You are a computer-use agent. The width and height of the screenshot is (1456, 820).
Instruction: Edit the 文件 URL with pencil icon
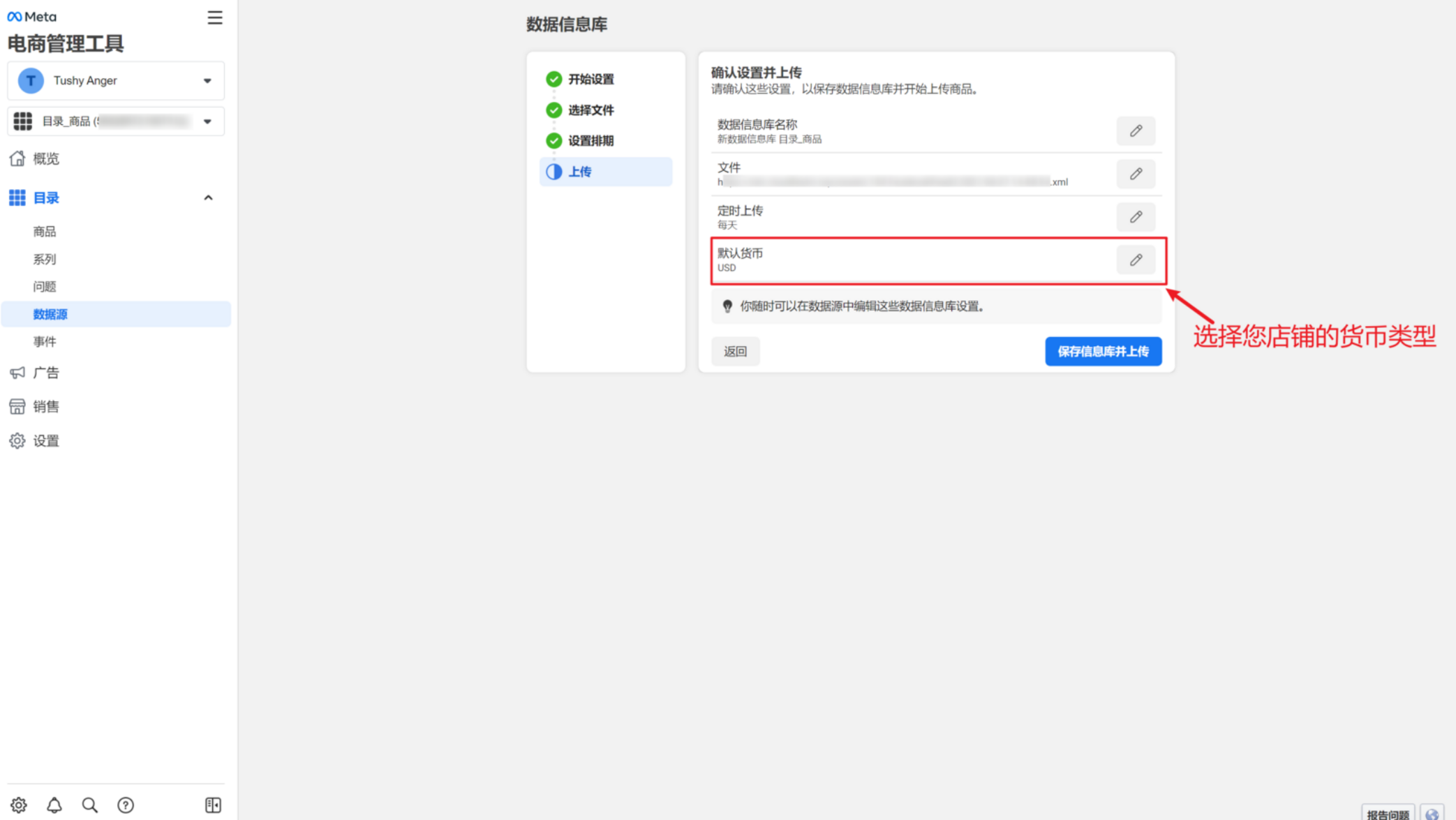click(1136, 174)
